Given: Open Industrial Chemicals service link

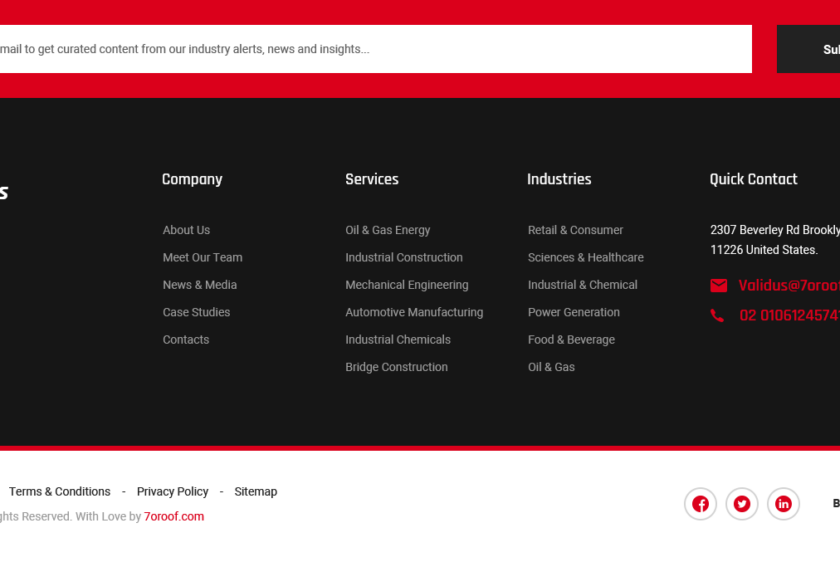Looking at the screenshot, I should click(398, 339).
